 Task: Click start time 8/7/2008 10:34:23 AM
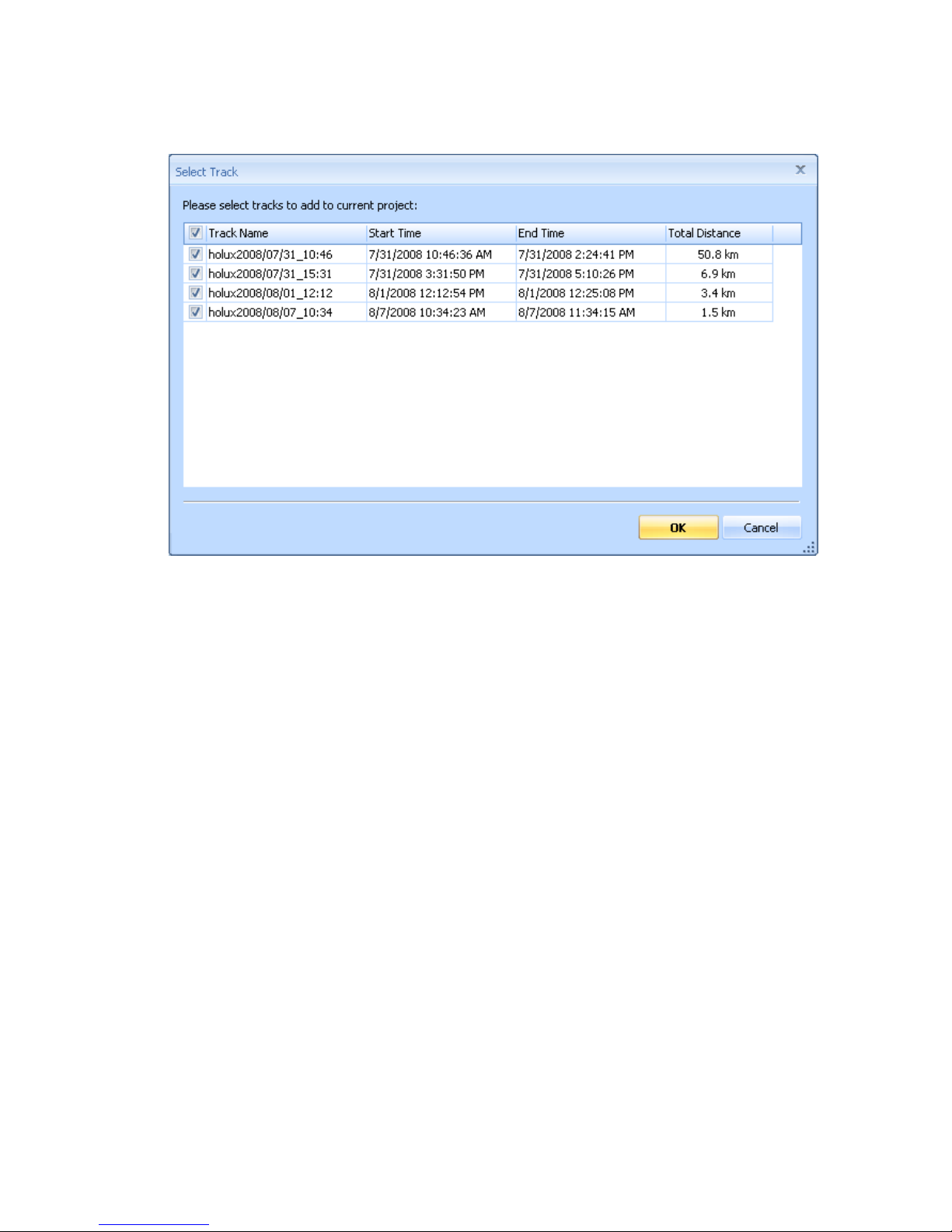(x=427, y=312)
